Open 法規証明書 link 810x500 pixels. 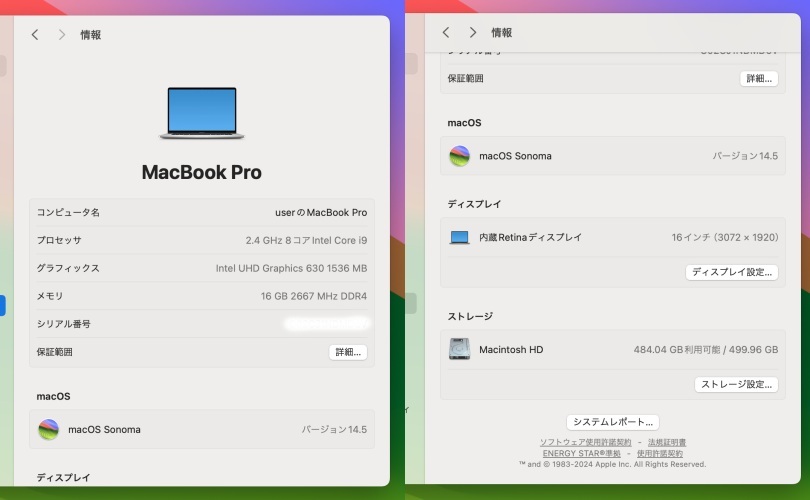pos(667,442)
